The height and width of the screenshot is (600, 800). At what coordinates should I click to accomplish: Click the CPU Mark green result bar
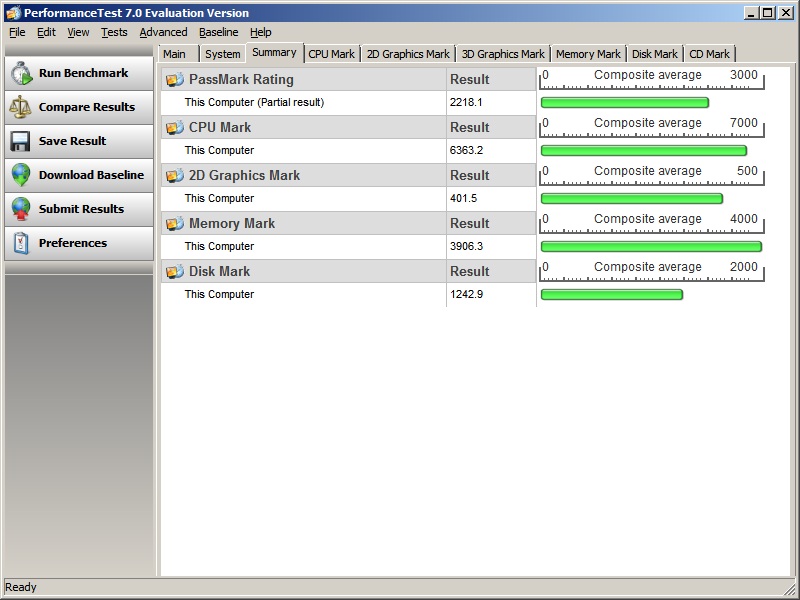(x=644, y=151)
